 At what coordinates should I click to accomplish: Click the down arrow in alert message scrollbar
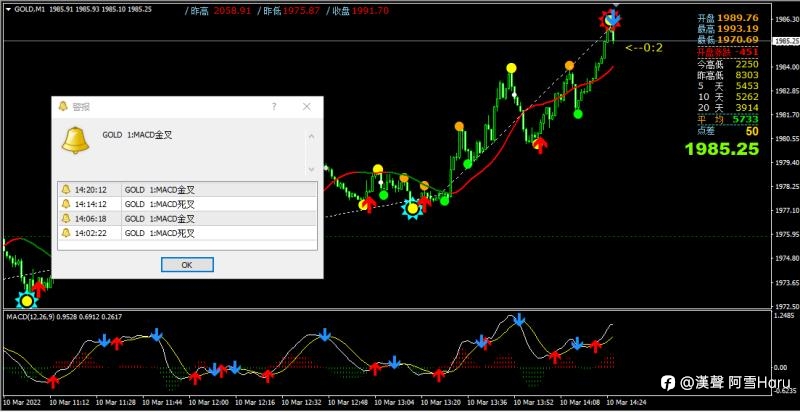tap(312, 169)
